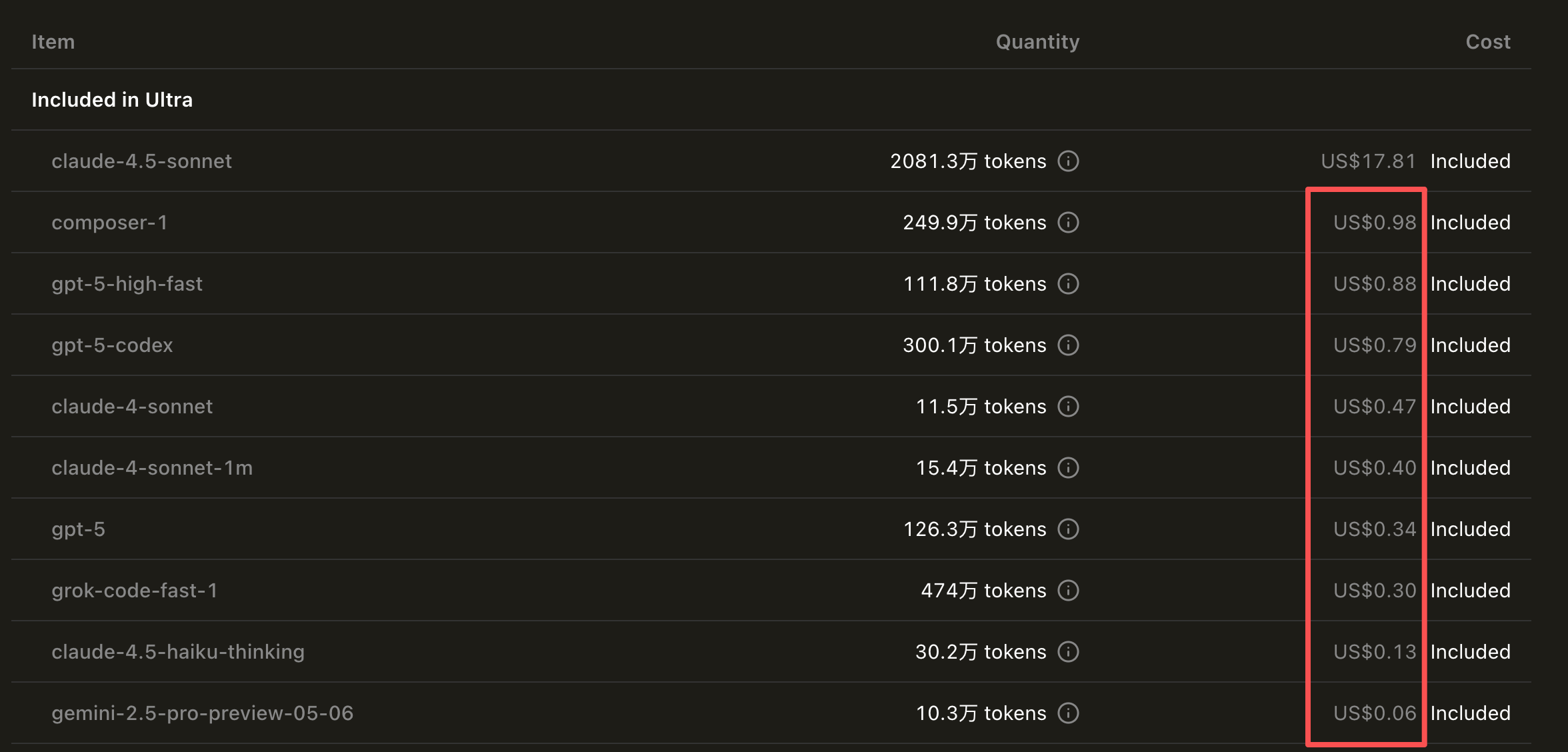Click the Cost column header
Image resolution: width=1568 pixels, height=752 pixels.
coord(1487,42)
